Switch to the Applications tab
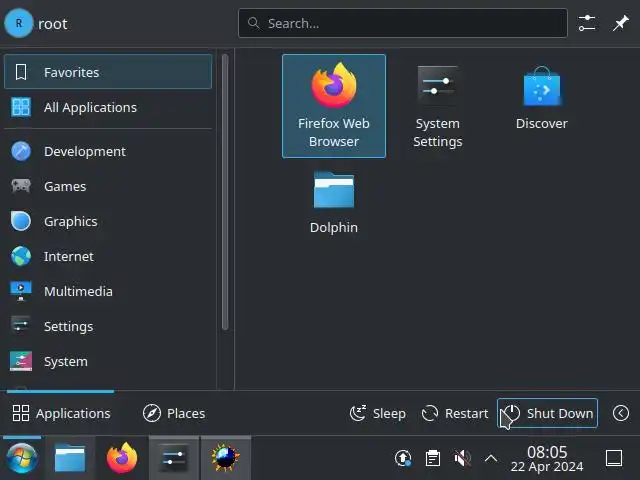 point(61,413)
